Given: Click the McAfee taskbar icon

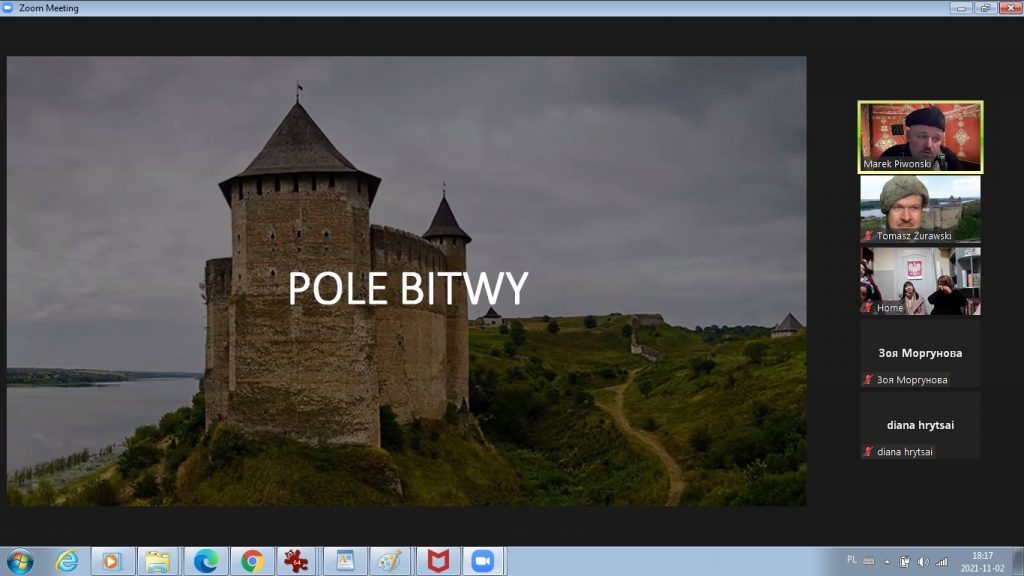Looking at the screenshot, I should (436, 561).
